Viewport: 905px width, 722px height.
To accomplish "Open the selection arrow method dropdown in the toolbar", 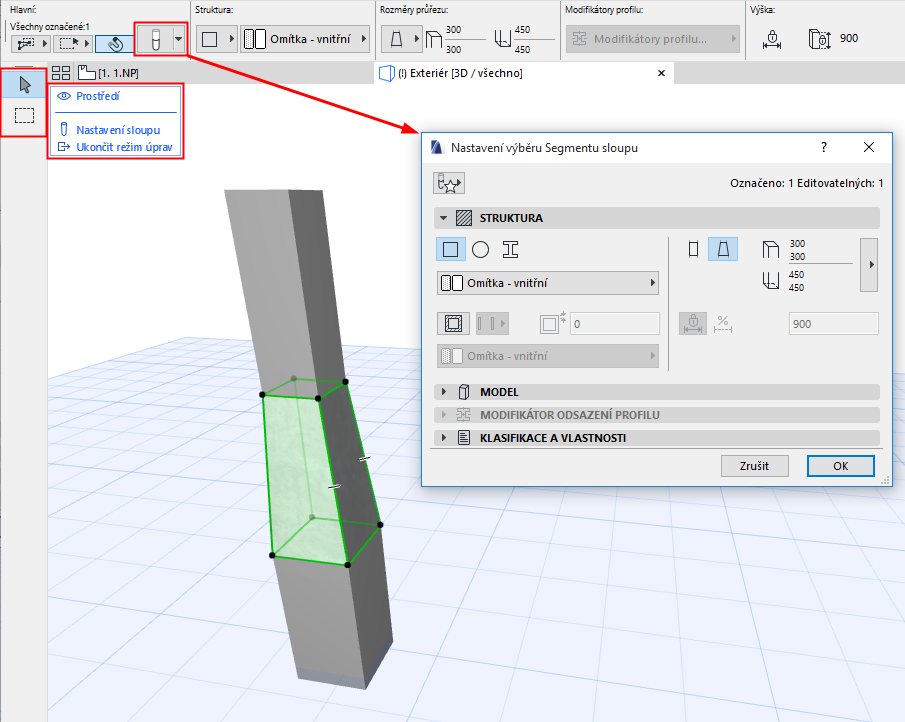I will [73, 43].
